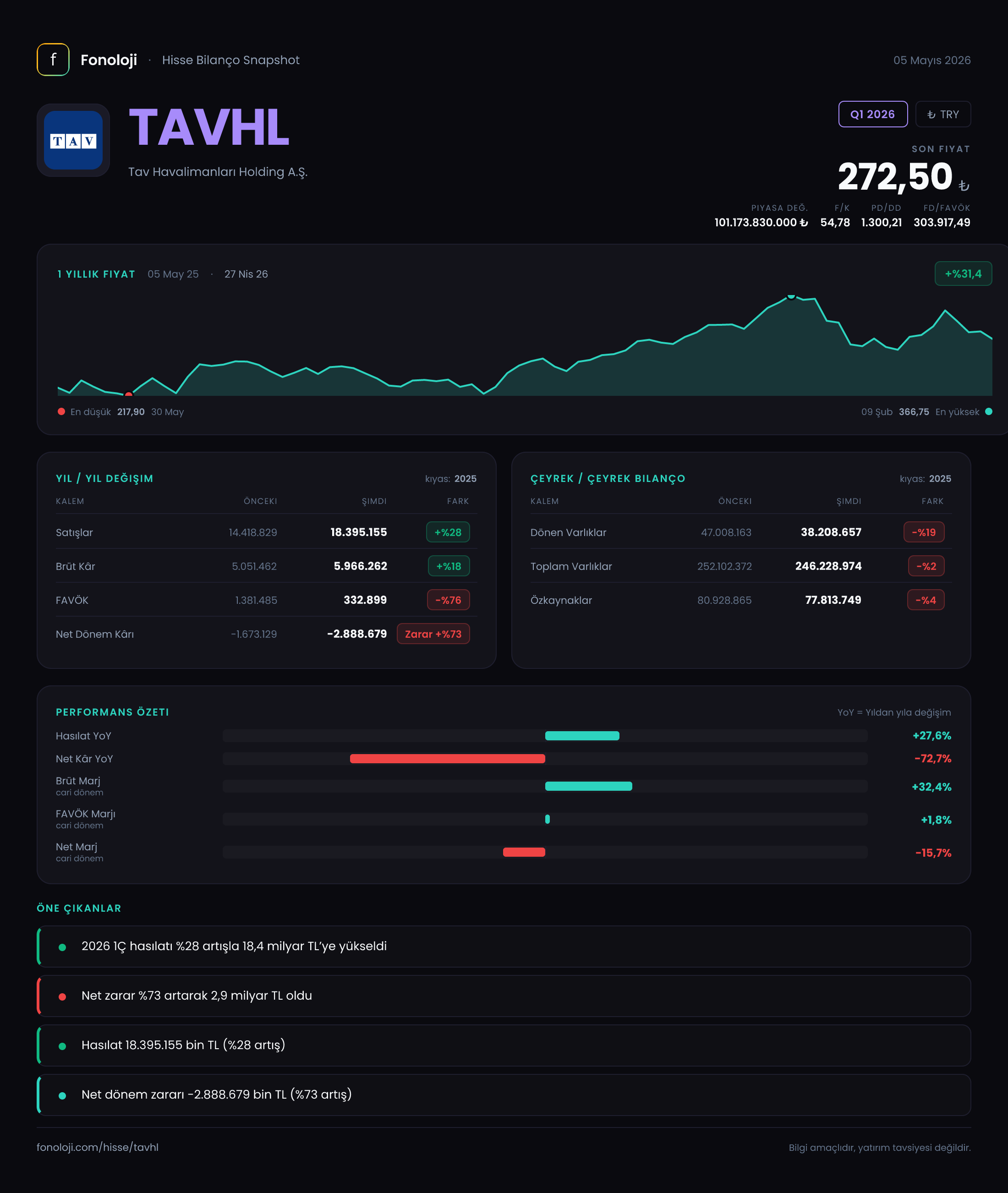Click the -15,7% Net Marj value

933,853
